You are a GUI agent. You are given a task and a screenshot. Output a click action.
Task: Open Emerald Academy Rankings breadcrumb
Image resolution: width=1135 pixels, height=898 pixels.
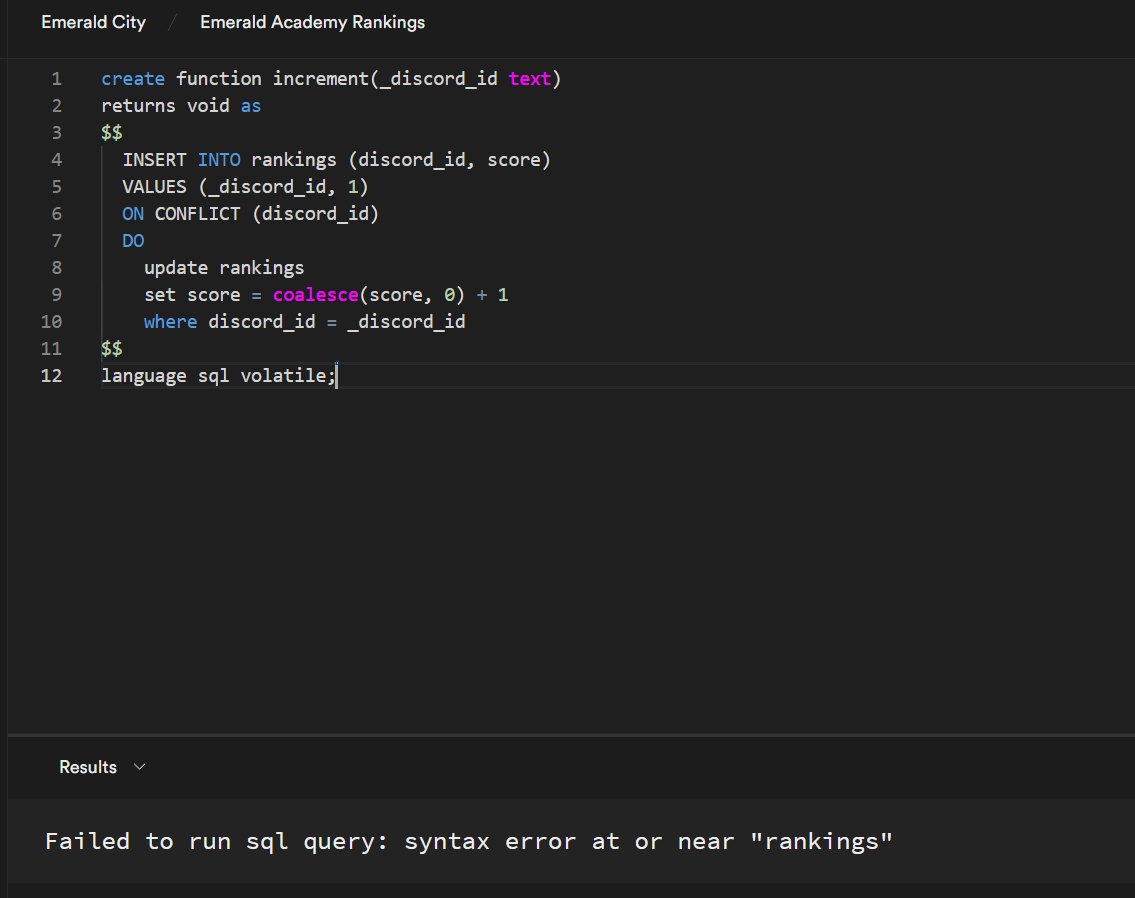[x=313, y=22]
